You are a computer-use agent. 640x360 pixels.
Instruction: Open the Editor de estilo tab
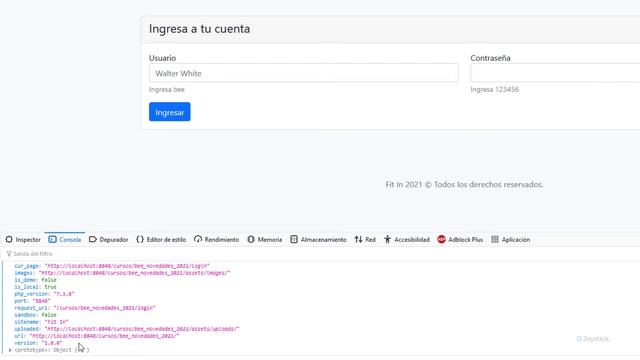161,240
